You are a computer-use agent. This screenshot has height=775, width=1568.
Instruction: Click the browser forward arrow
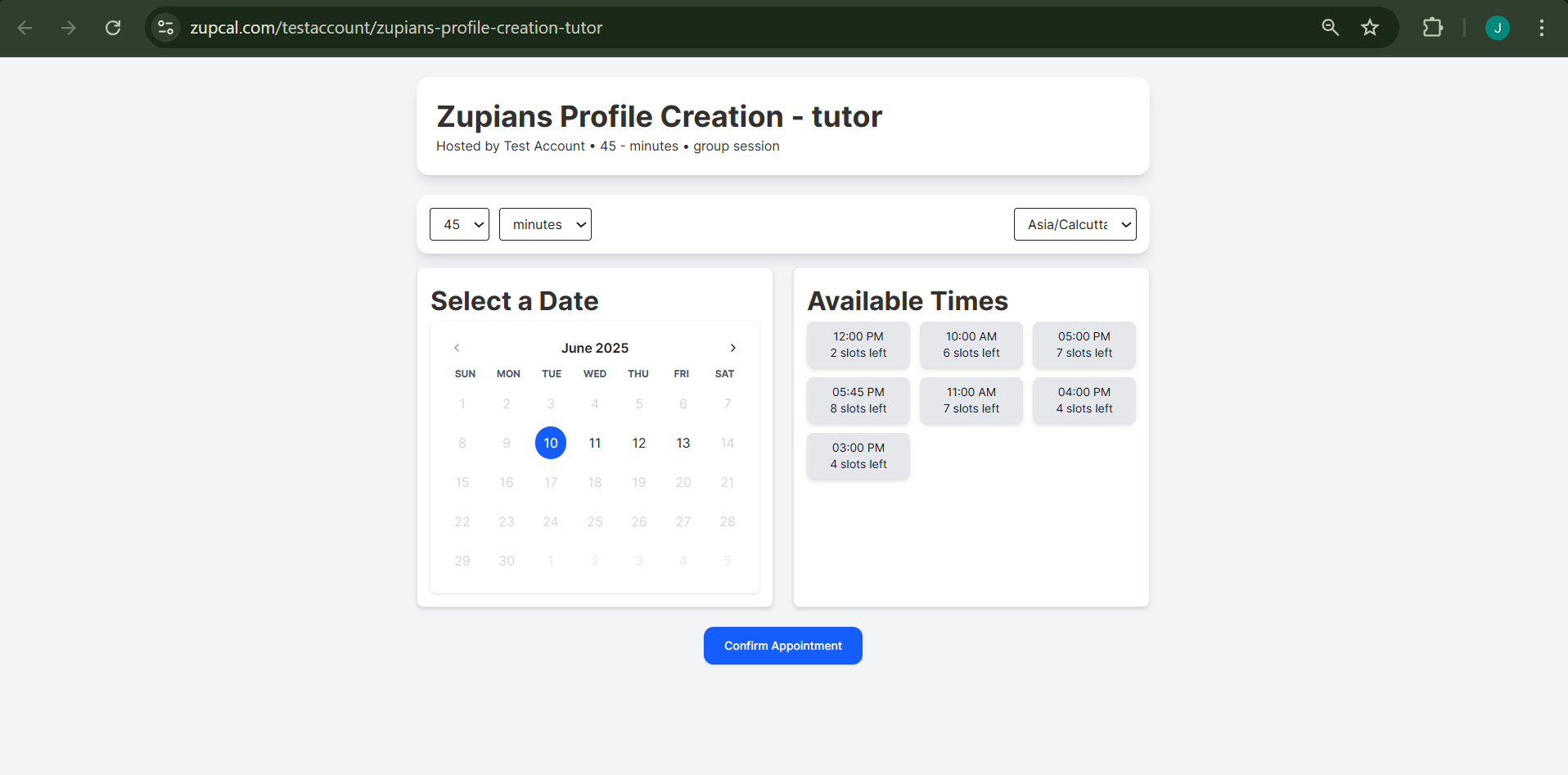(x=69, y=27)
